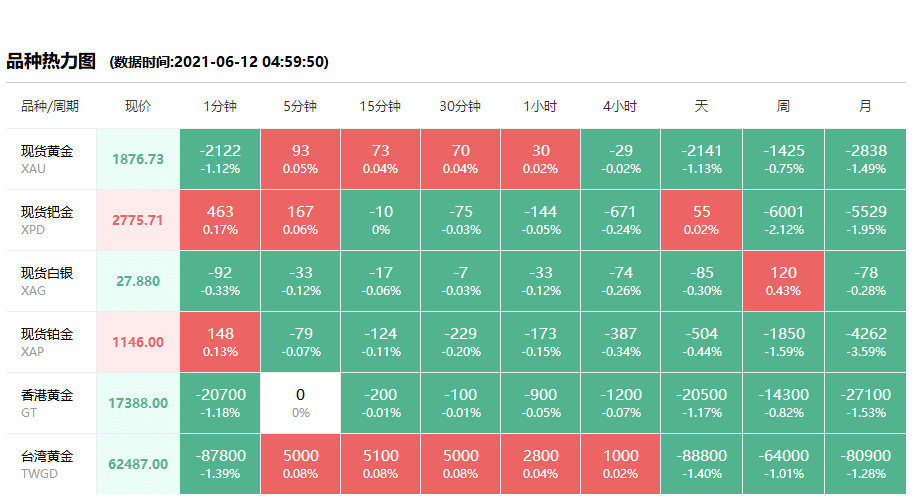This screenshot has height=504, width=913.
Task: Click the 1876.73 current price cell
Action: pyautogui.click(x=138, y=159)
